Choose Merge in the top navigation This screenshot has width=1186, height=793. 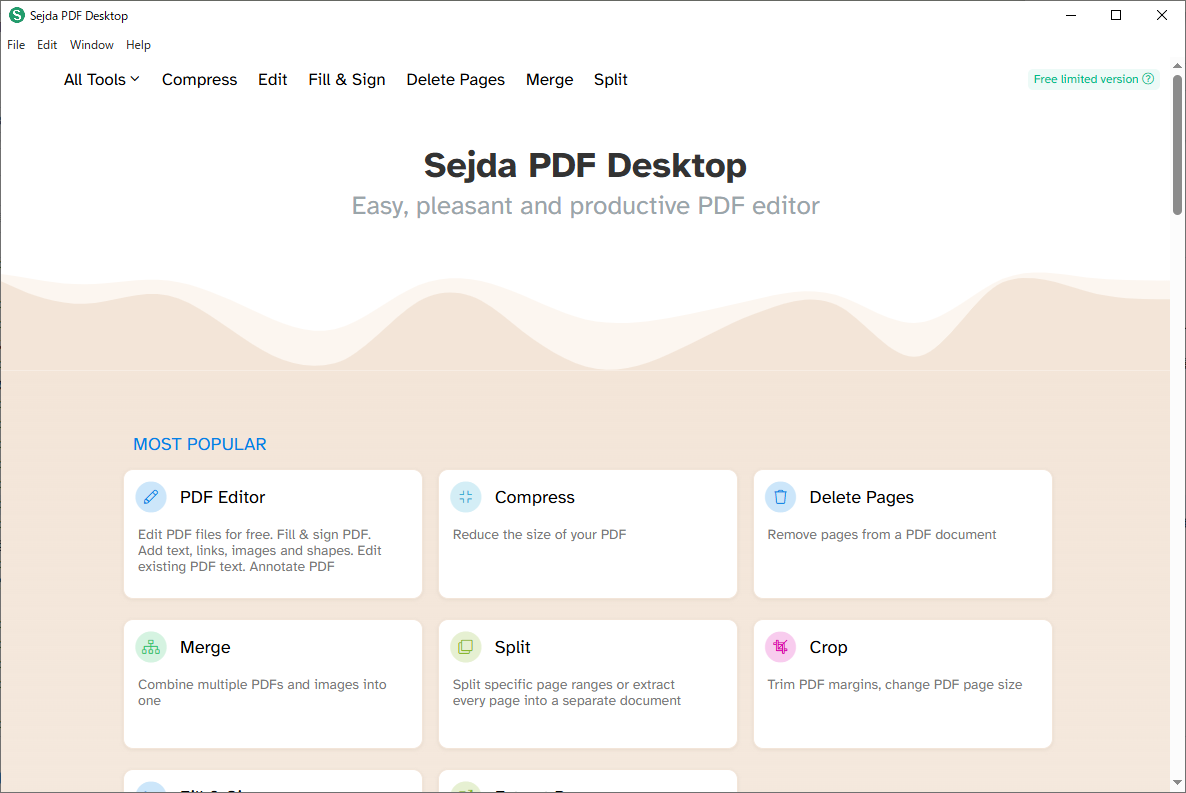coord(550,79)
